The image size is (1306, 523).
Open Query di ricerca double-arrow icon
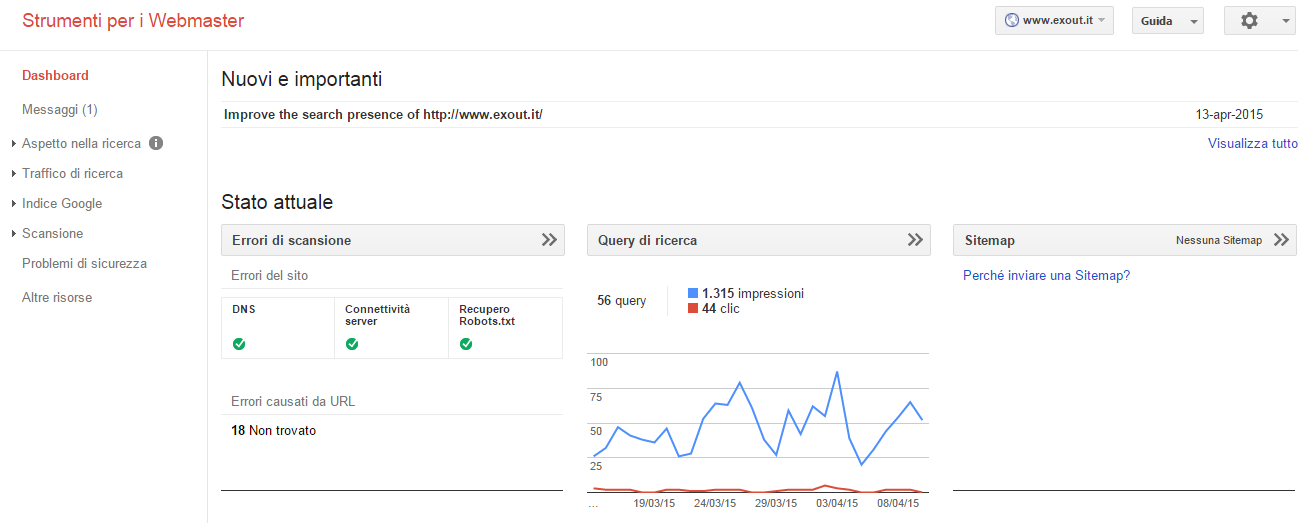point(914,240)
